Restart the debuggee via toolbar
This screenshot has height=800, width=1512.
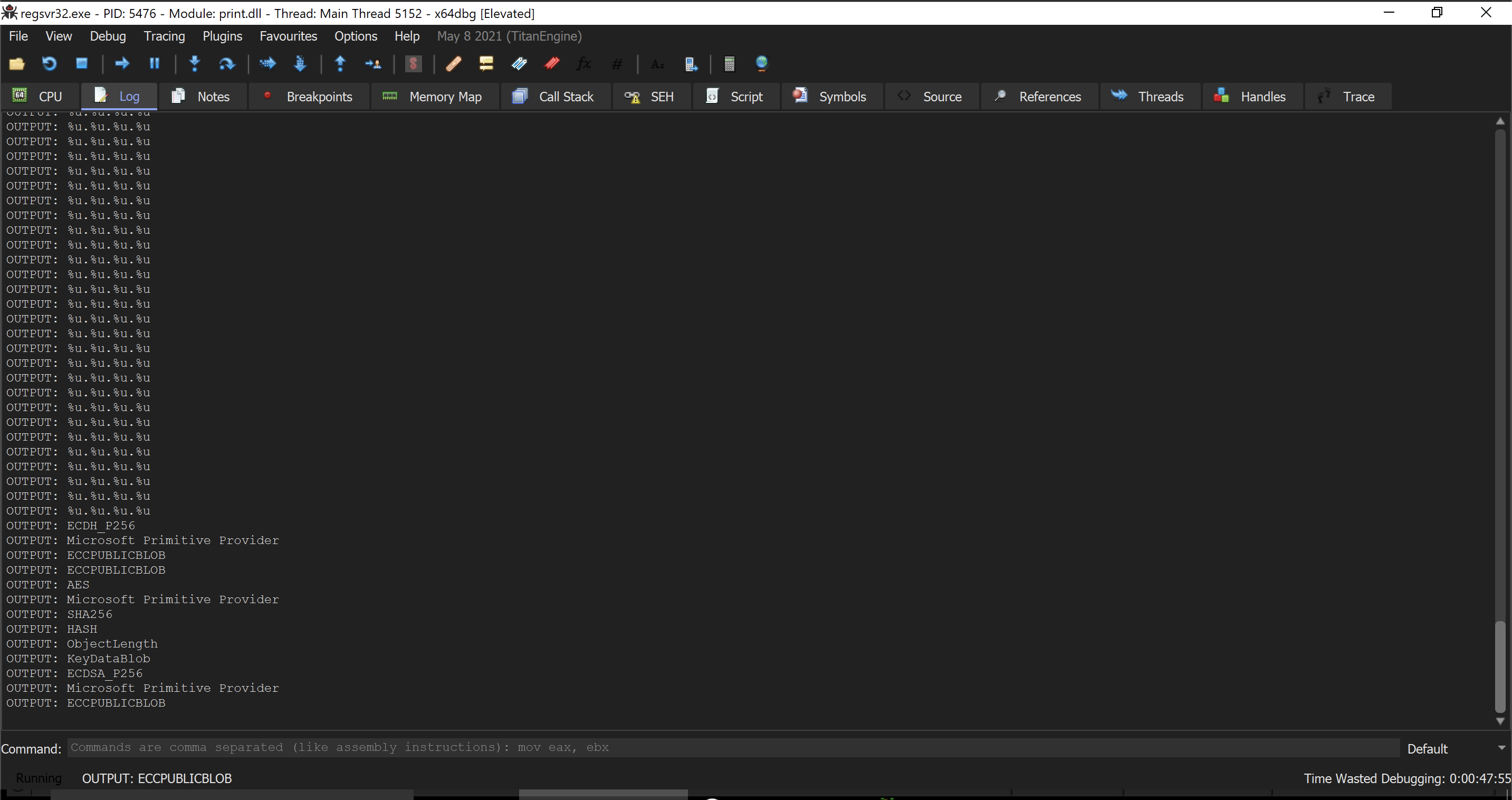49,63
